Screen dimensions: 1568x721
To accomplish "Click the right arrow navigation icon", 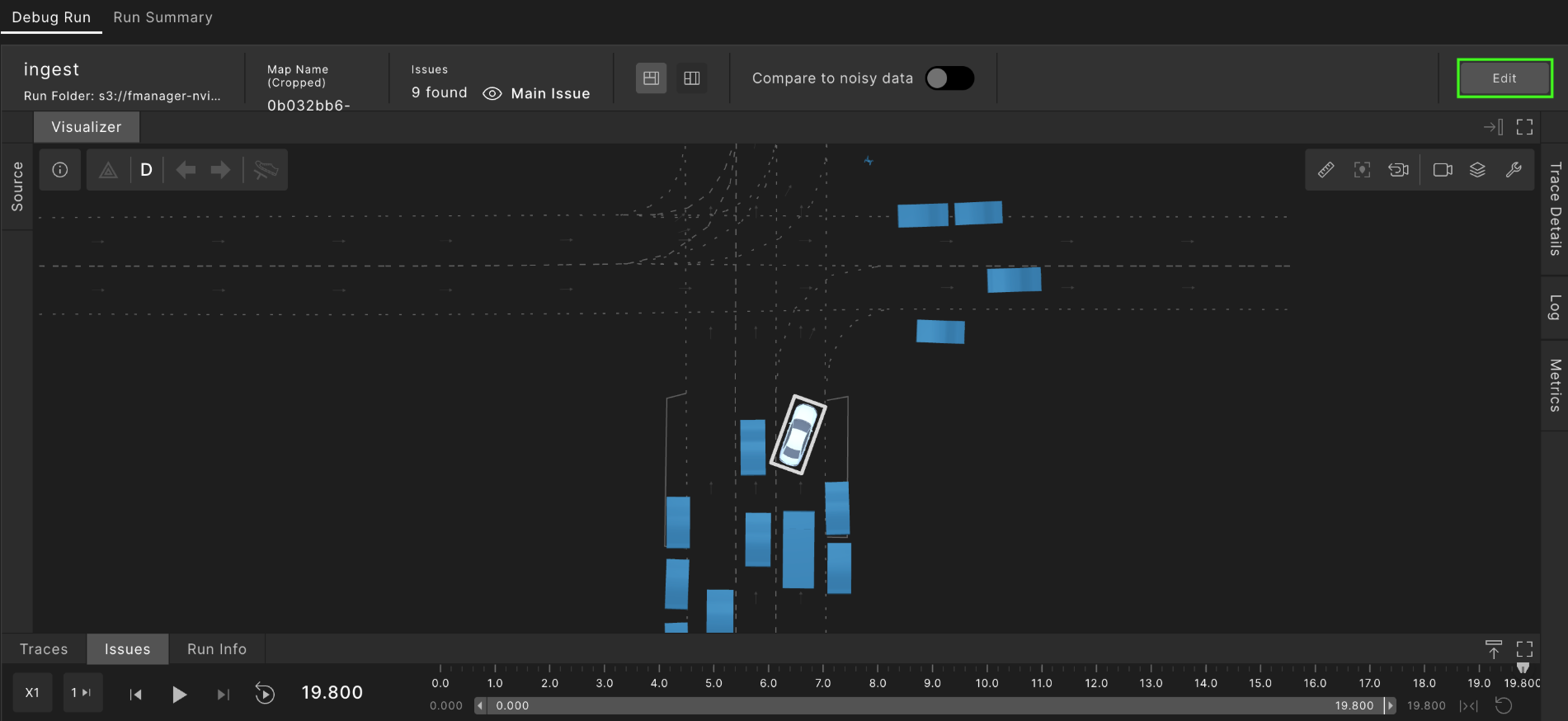I will 220,170.
